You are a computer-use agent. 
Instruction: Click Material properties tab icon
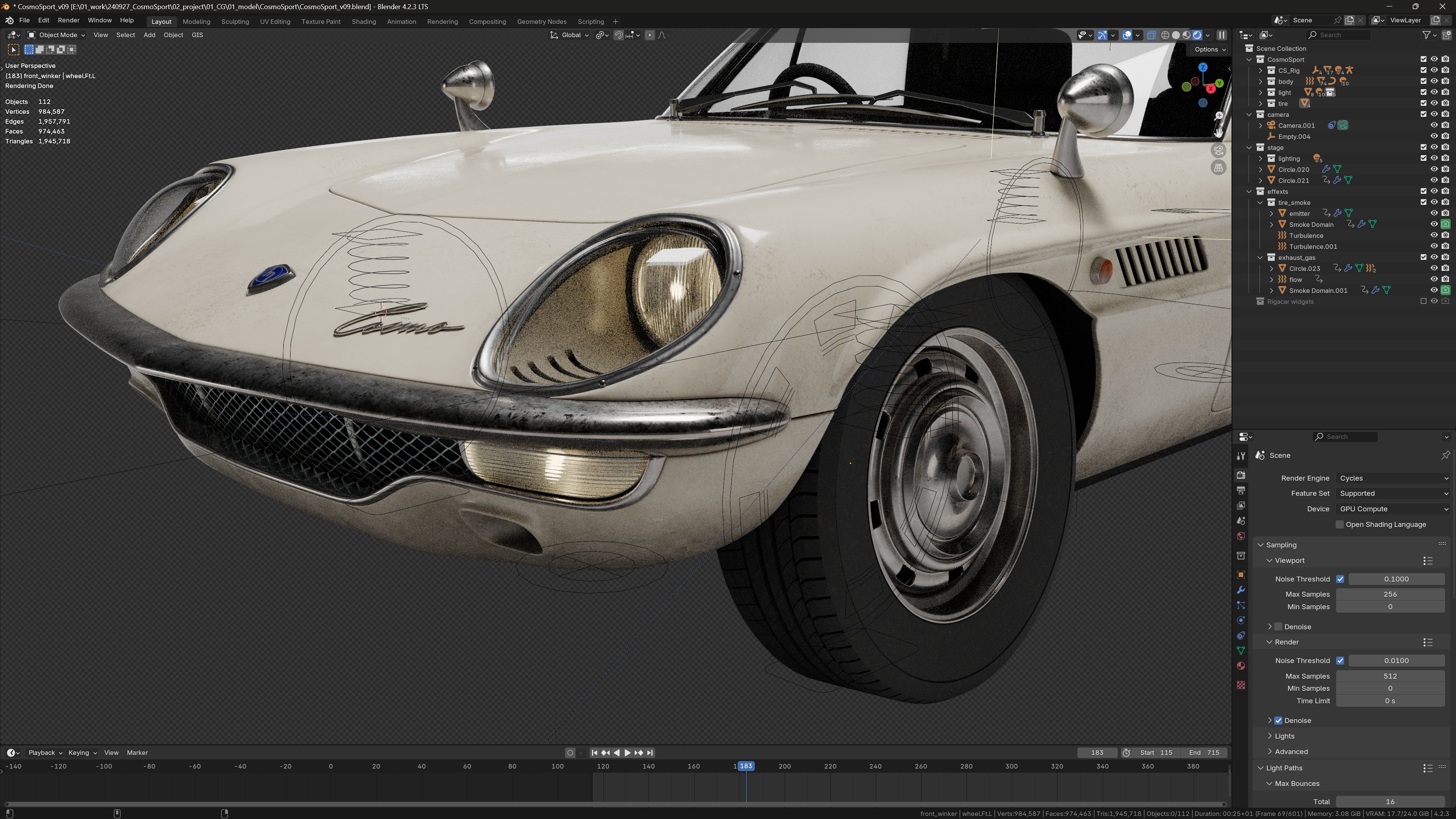(1241, 666)
